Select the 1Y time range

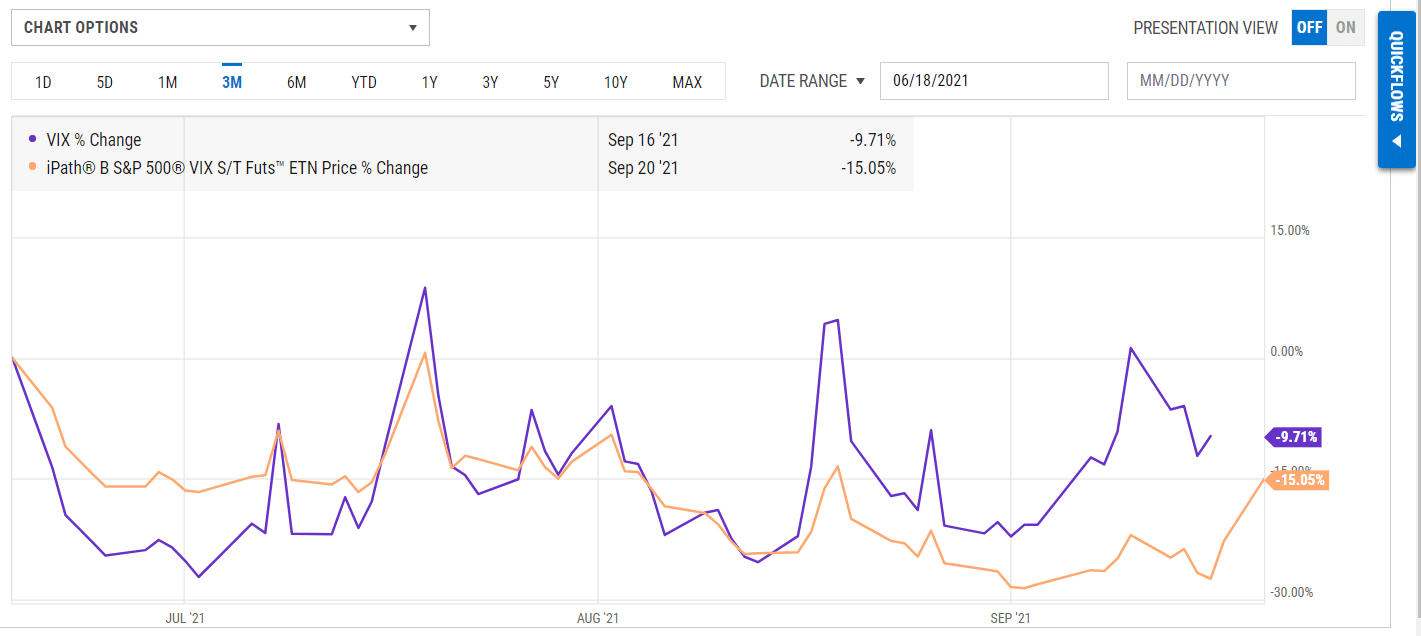429,82
